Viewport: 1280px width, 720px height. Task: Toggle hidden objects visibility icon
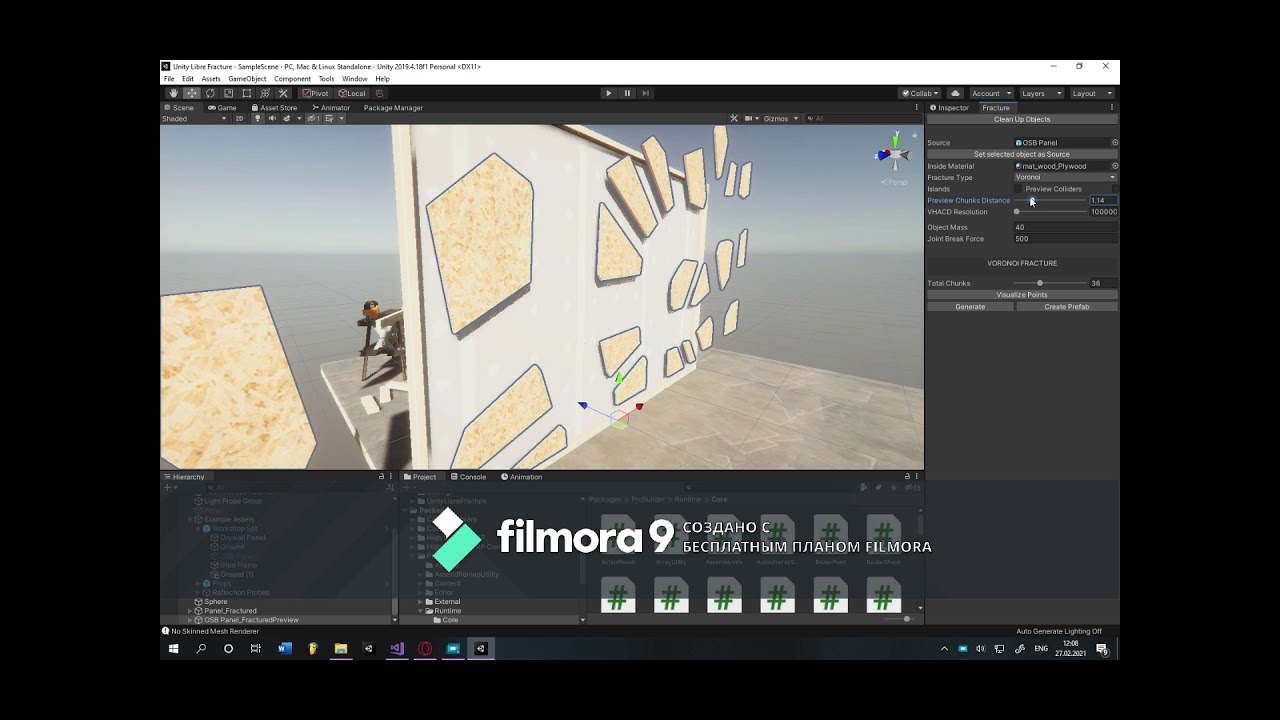[x=313, y=118]
